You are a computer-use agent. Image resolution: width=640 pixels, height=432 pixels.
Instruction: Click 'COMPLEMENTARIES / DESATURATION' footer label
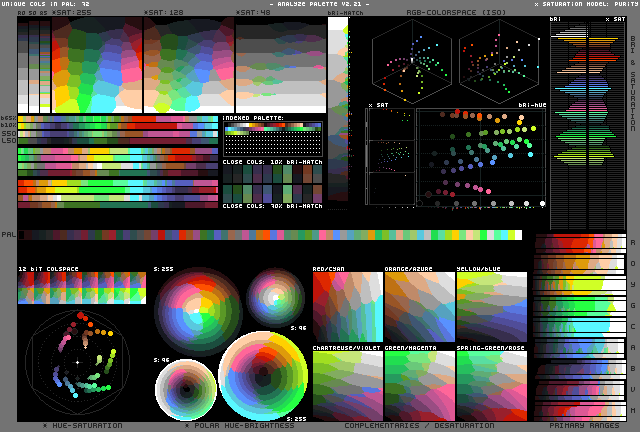click(x=419, y=425)
